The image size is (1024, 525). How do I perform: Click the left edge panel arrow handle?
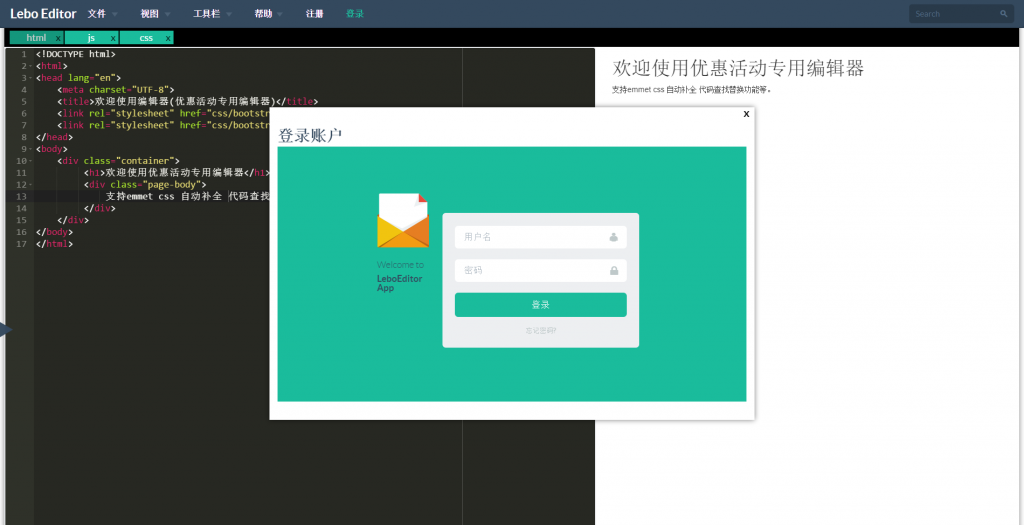tap(6, 330)
